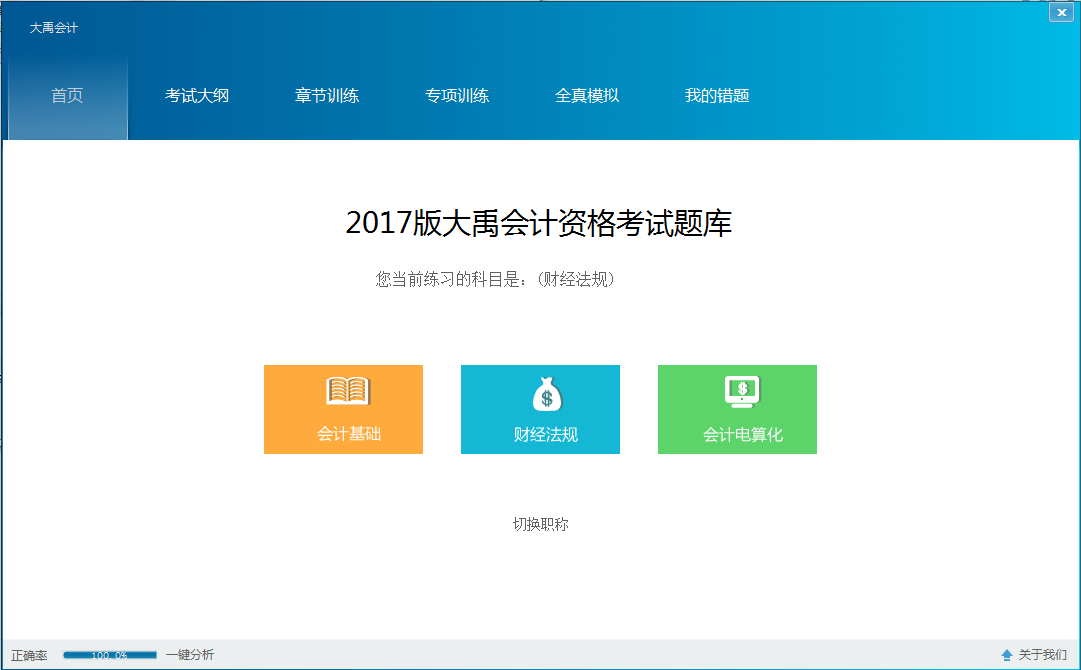
Task: Click the 切换职称 link
Action: click(540, 524)
